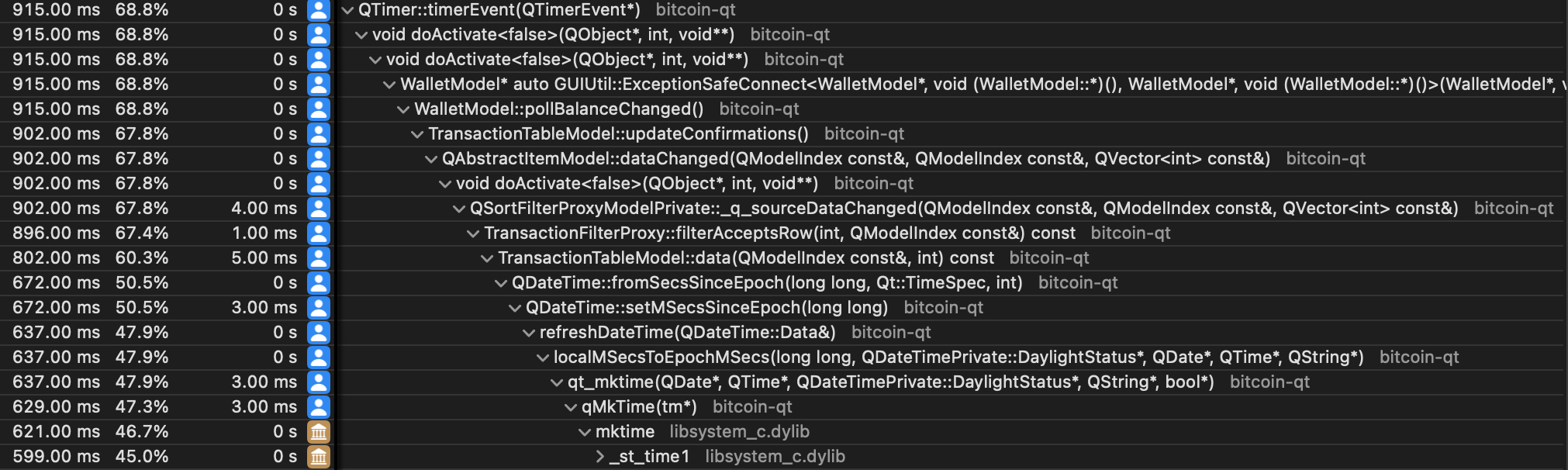Click the user-code icon beside QTimer::timerEvent
The image size is (1568, 470).
pos(319,10)
